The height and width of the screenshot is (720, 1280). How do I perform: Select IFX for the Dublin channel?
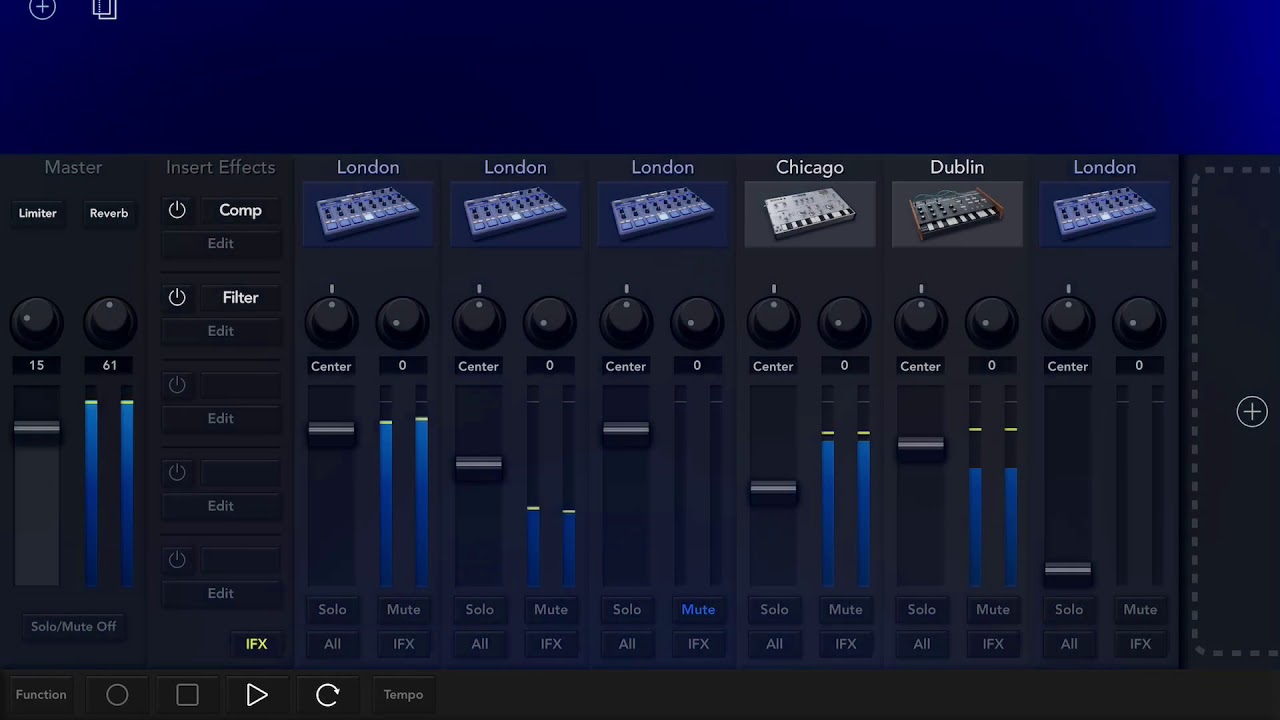click(x=993, y=644)
